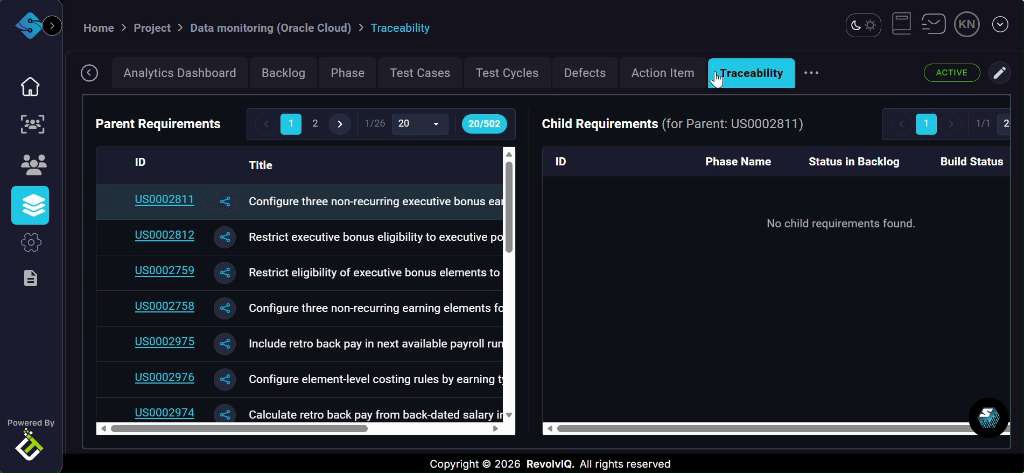Viewport: 1024px width, 473px height.
Task: Click Parent Requirements horizontal scrollbar thumb
Action: point(239,429)
